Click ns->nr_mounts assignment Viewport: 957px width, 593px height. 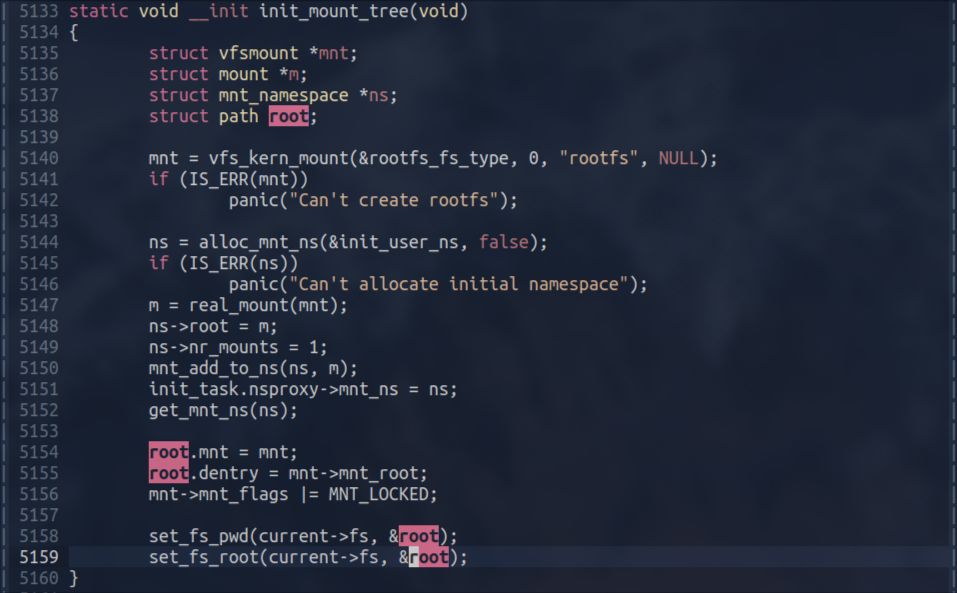pos(238,347)
